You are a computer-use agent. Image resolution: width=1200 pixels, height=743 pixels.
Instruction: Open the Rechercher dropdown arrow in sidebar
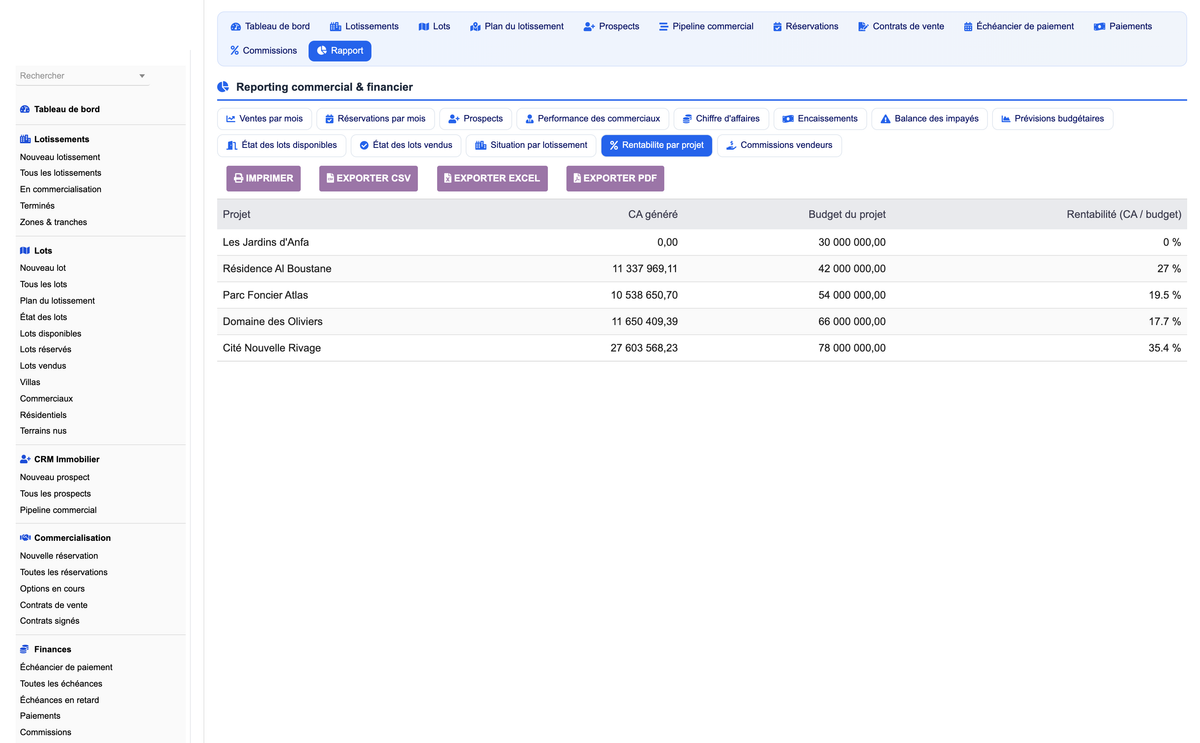point(142,76)
